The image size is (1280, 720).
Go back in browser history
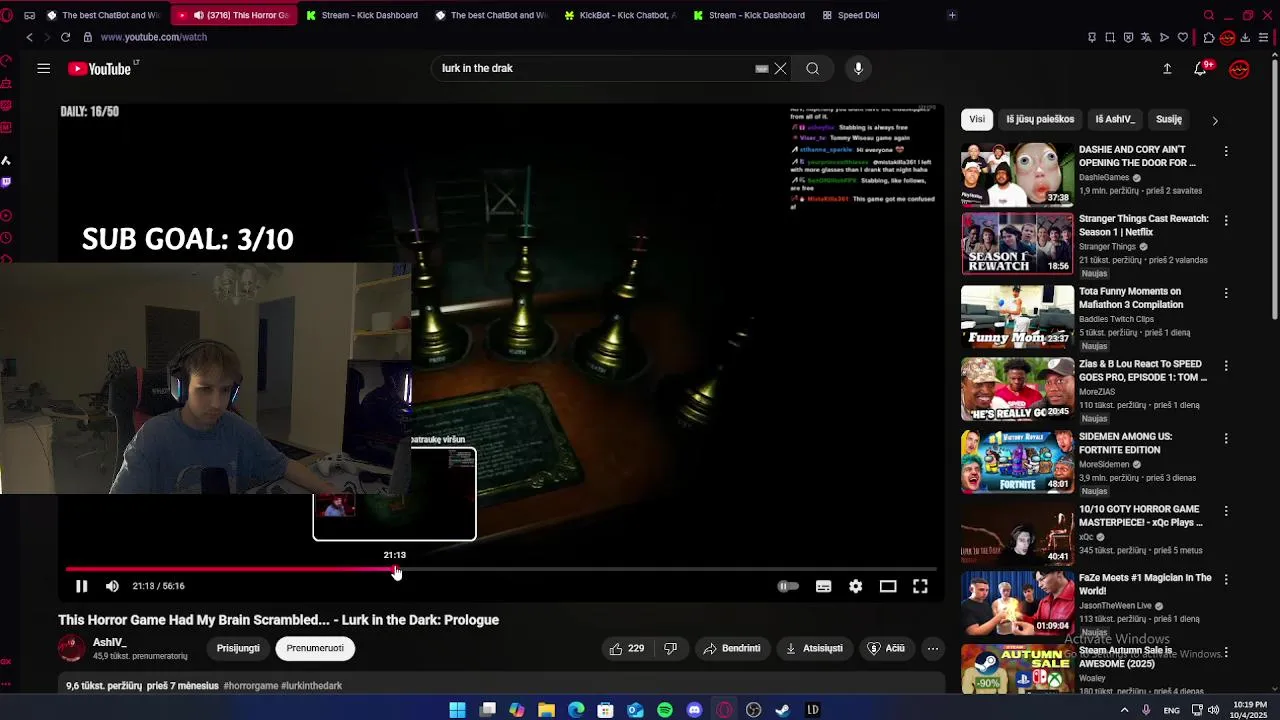pyautogui.click(x=29, y=37)
